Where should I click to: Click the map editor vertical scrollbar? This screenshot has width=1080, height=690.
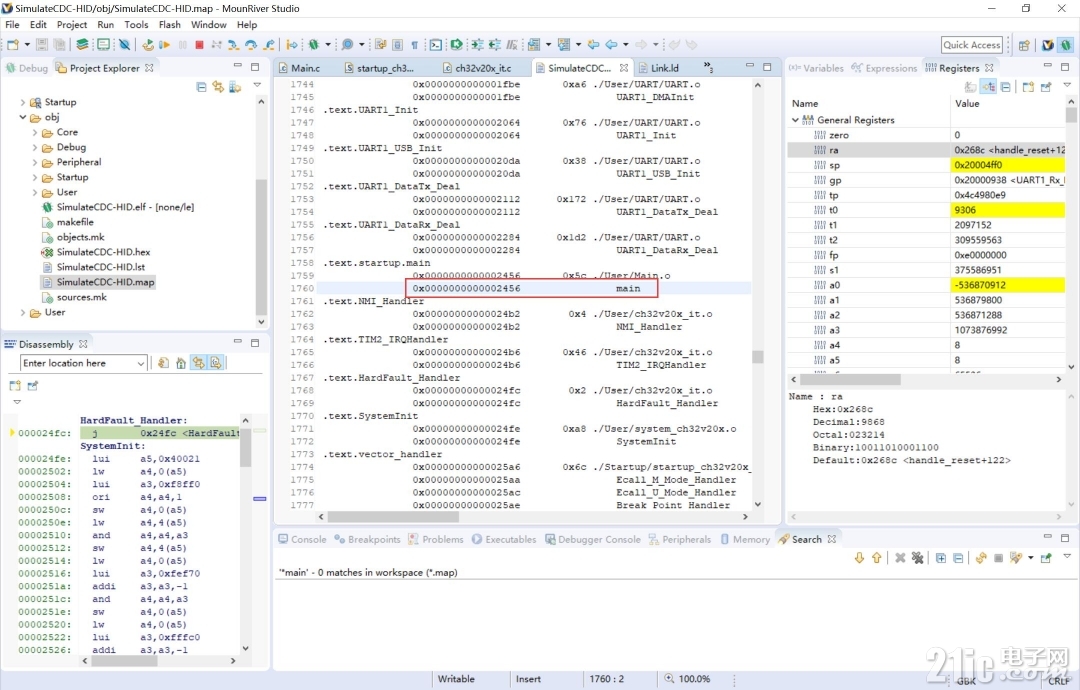coord(758,296)
